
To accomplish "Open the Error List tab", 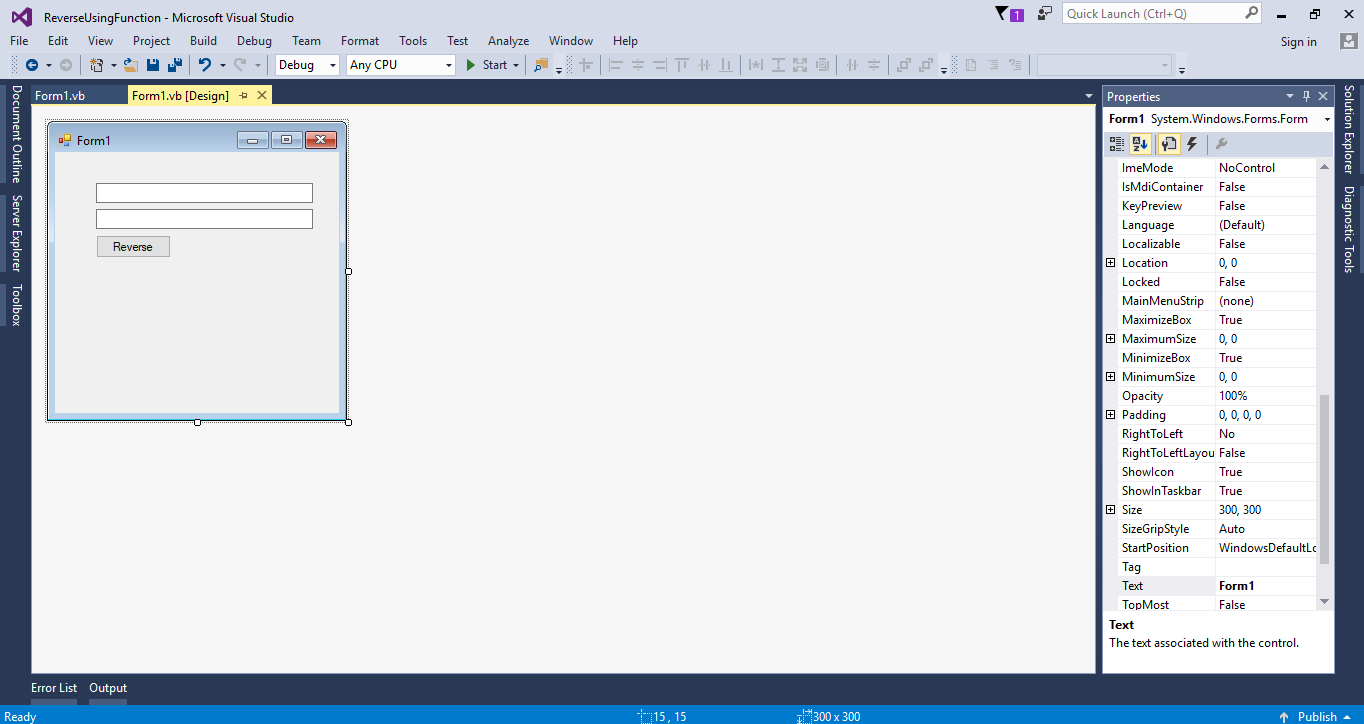I will click(54, 688).
